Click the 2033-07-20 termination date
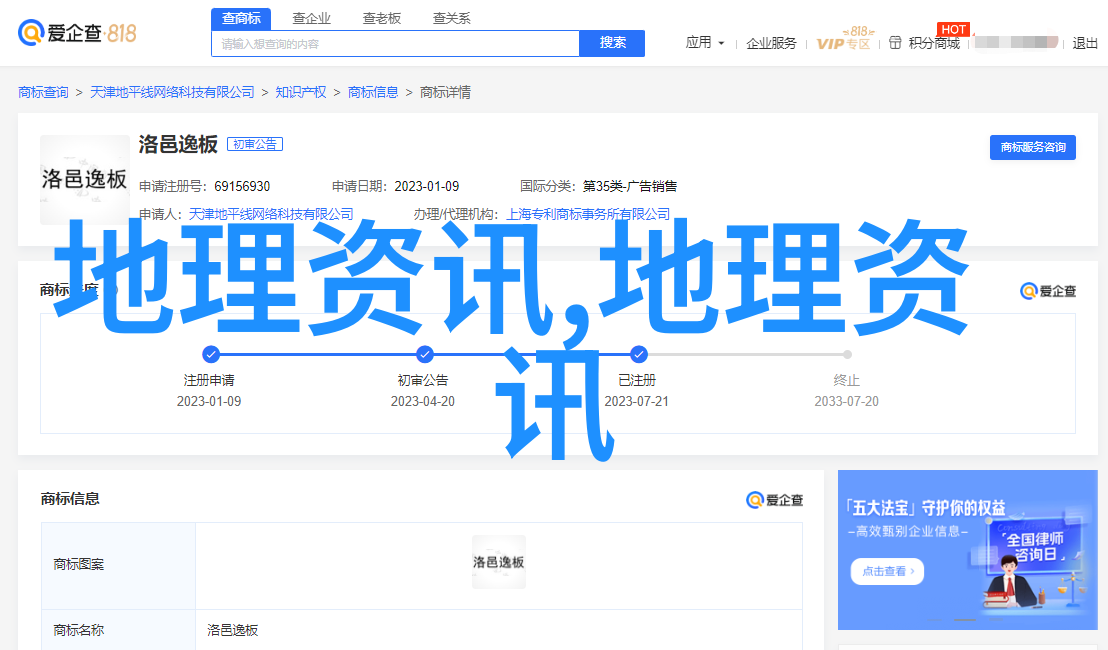Screen dimensions: 1108x650 (x=847, y=401)
